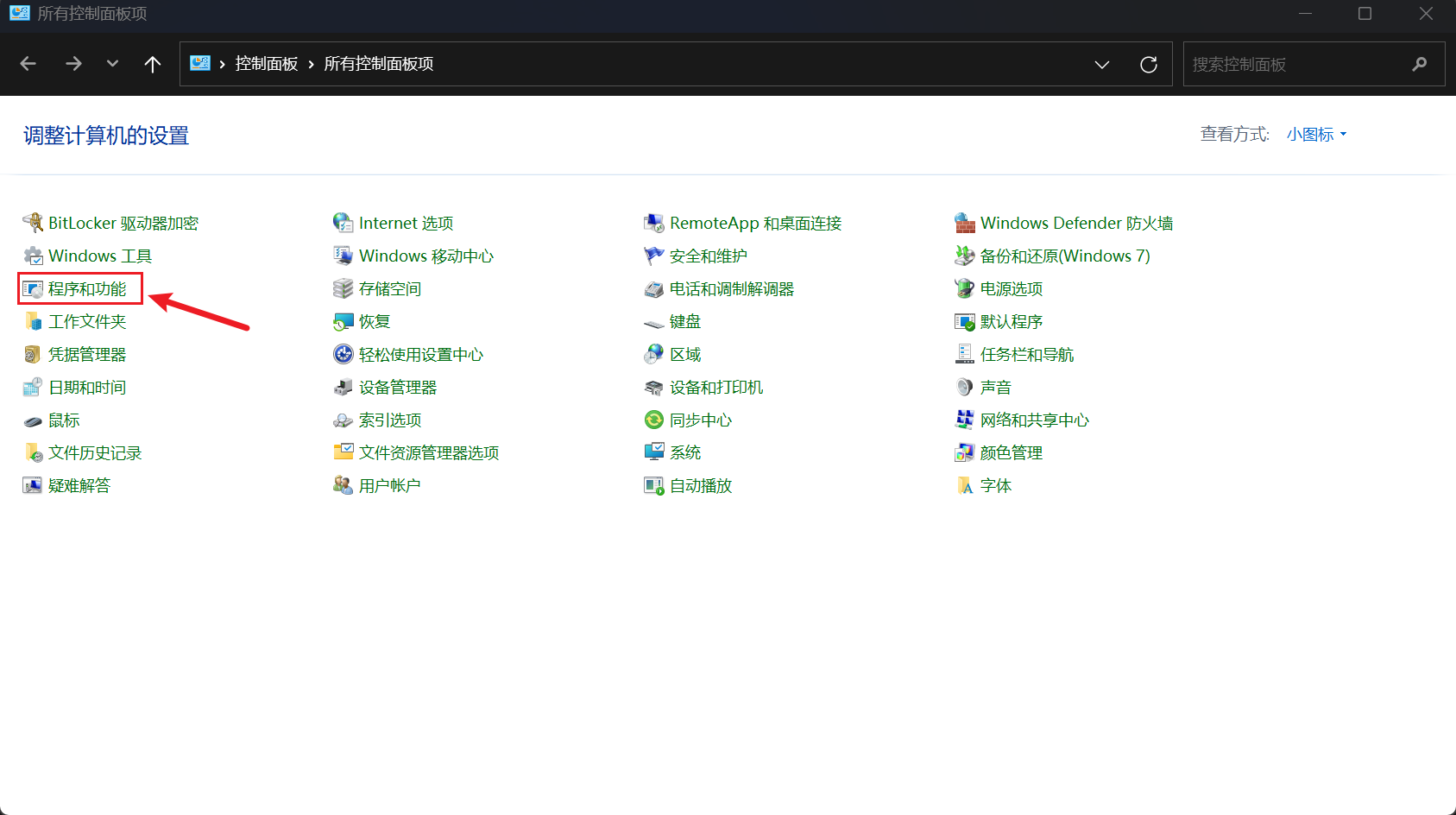Open the 颜色管理 icon
Screen dimensions: 1456x815
965,452
